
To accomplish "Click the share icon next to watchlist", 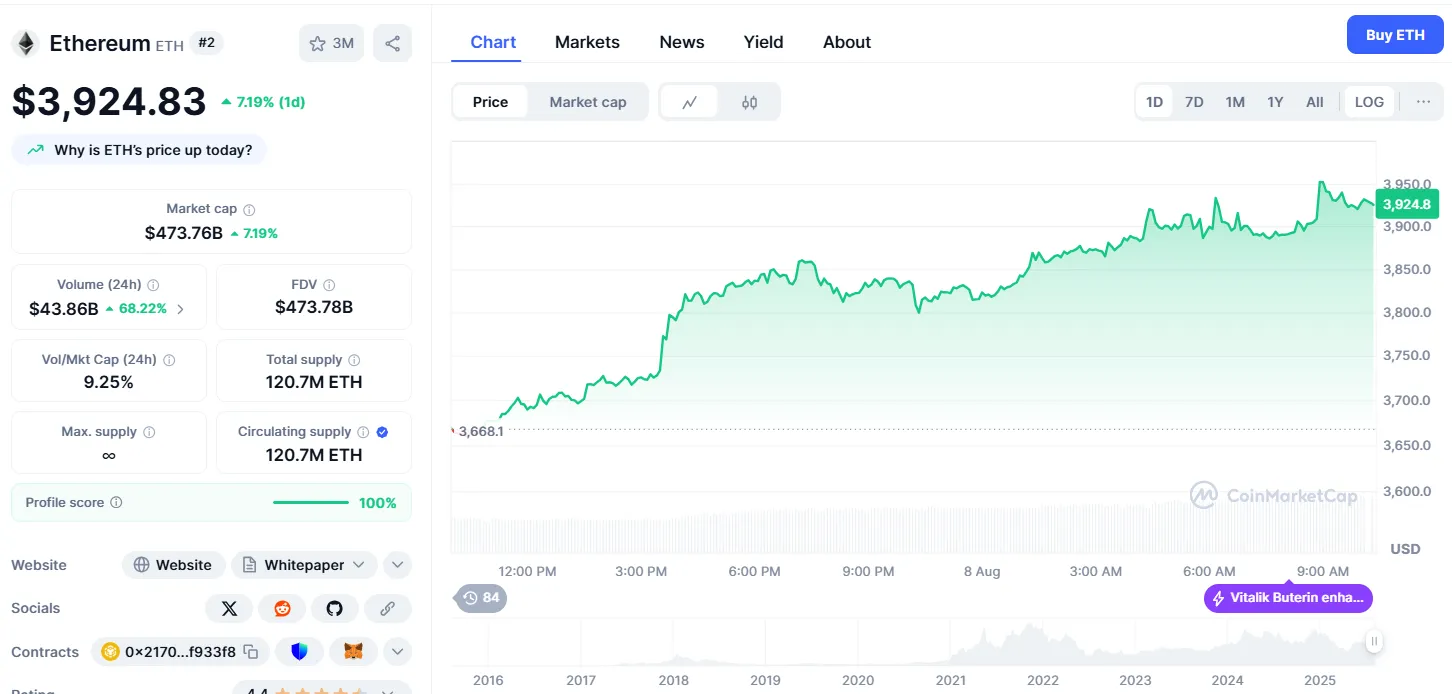I will coord(392,43).
